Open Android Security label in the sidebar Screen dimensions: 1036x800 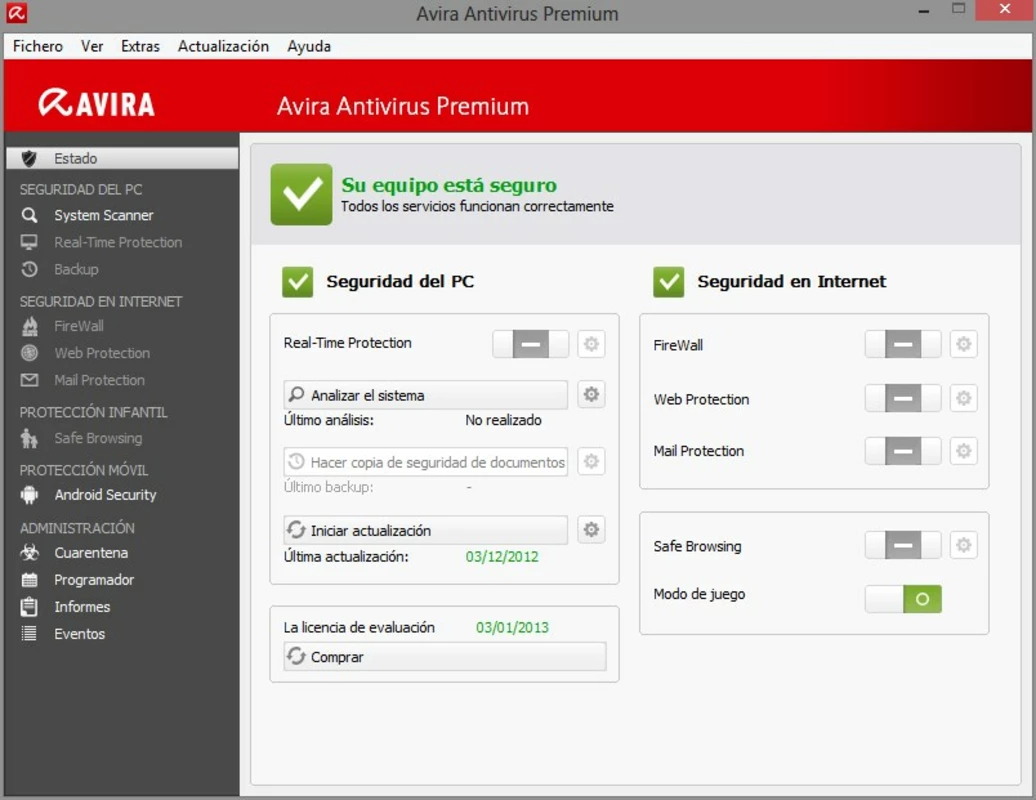(x=106, y=495)
